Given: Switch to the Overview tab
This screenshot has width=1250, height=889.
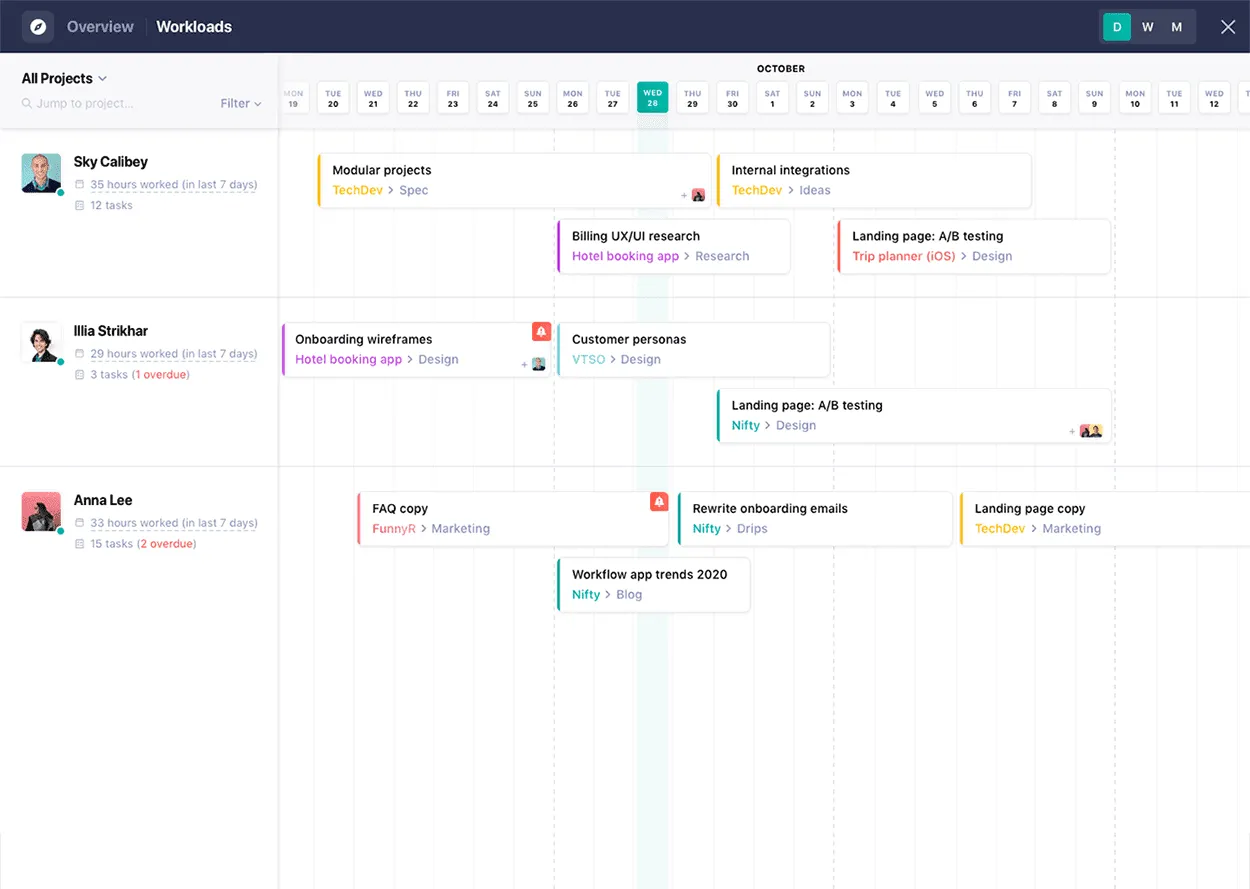Looking at the screenshot, I should pos(100,27).
